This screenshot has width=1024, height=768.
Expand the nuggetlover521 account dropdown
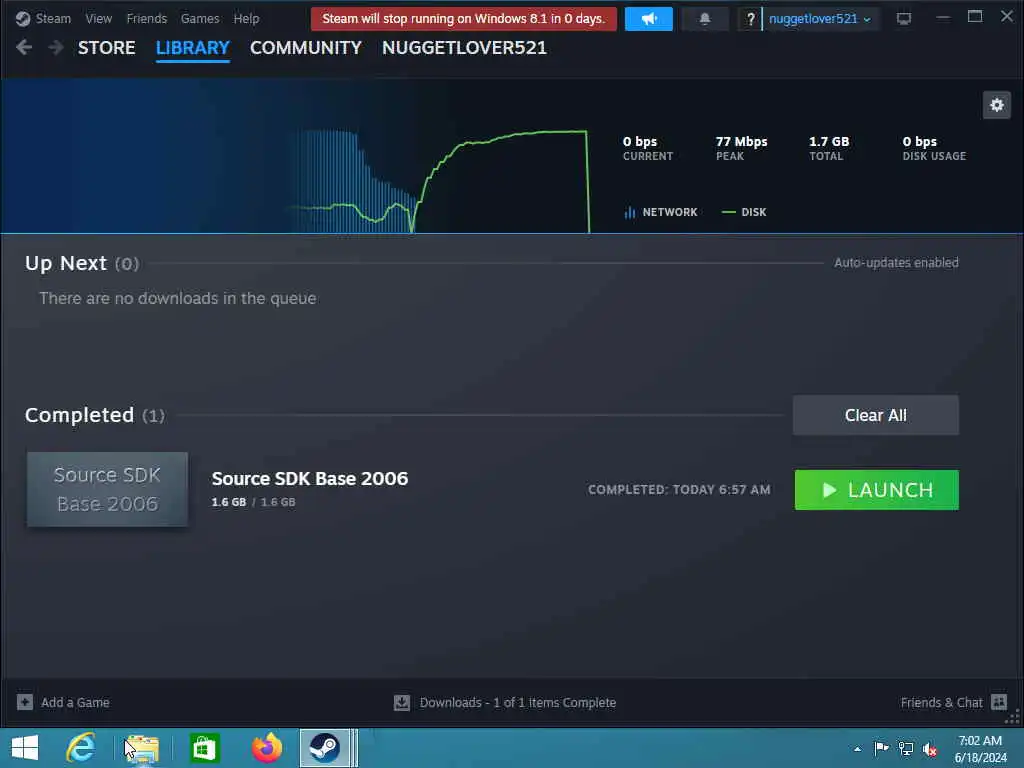coord(820,18)
